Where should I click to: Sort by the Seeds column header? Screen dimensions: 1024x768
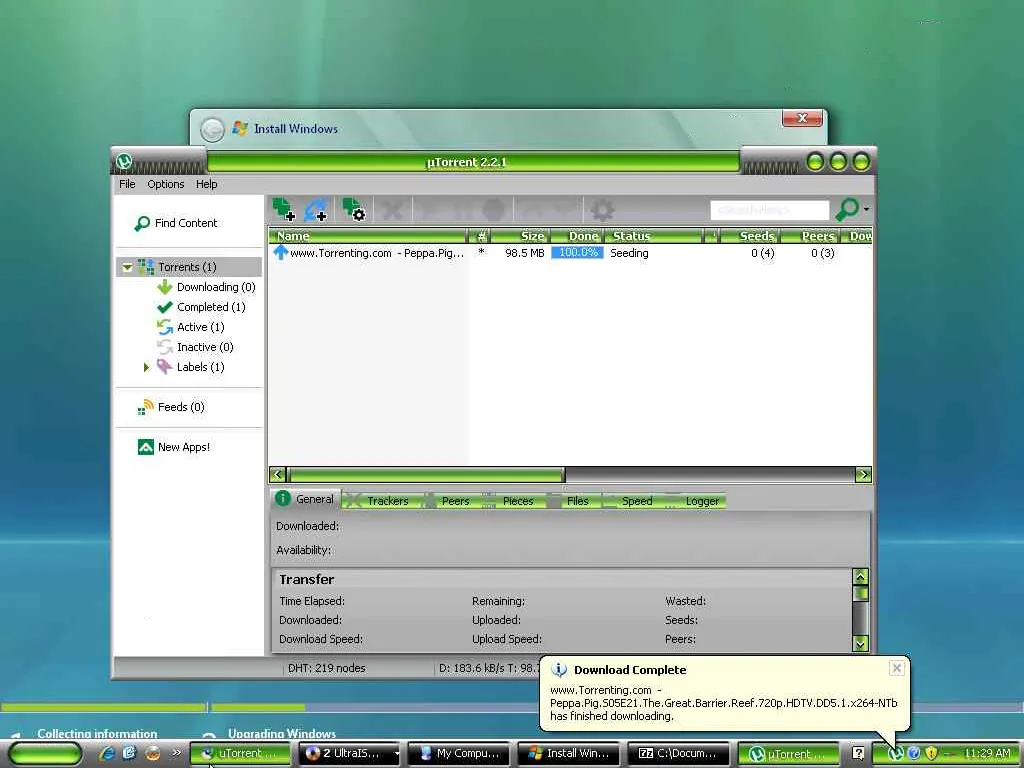[750, 236]
